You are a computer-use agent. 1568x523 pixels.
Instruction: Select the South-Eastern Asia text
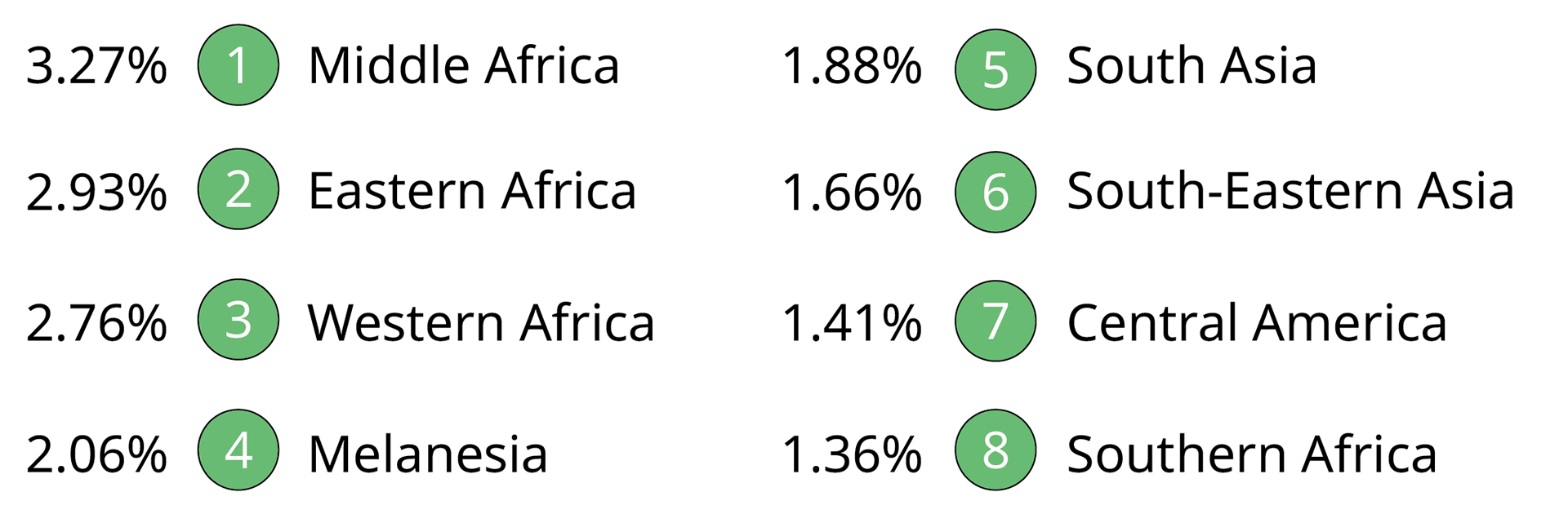[x=1290, y=191]
